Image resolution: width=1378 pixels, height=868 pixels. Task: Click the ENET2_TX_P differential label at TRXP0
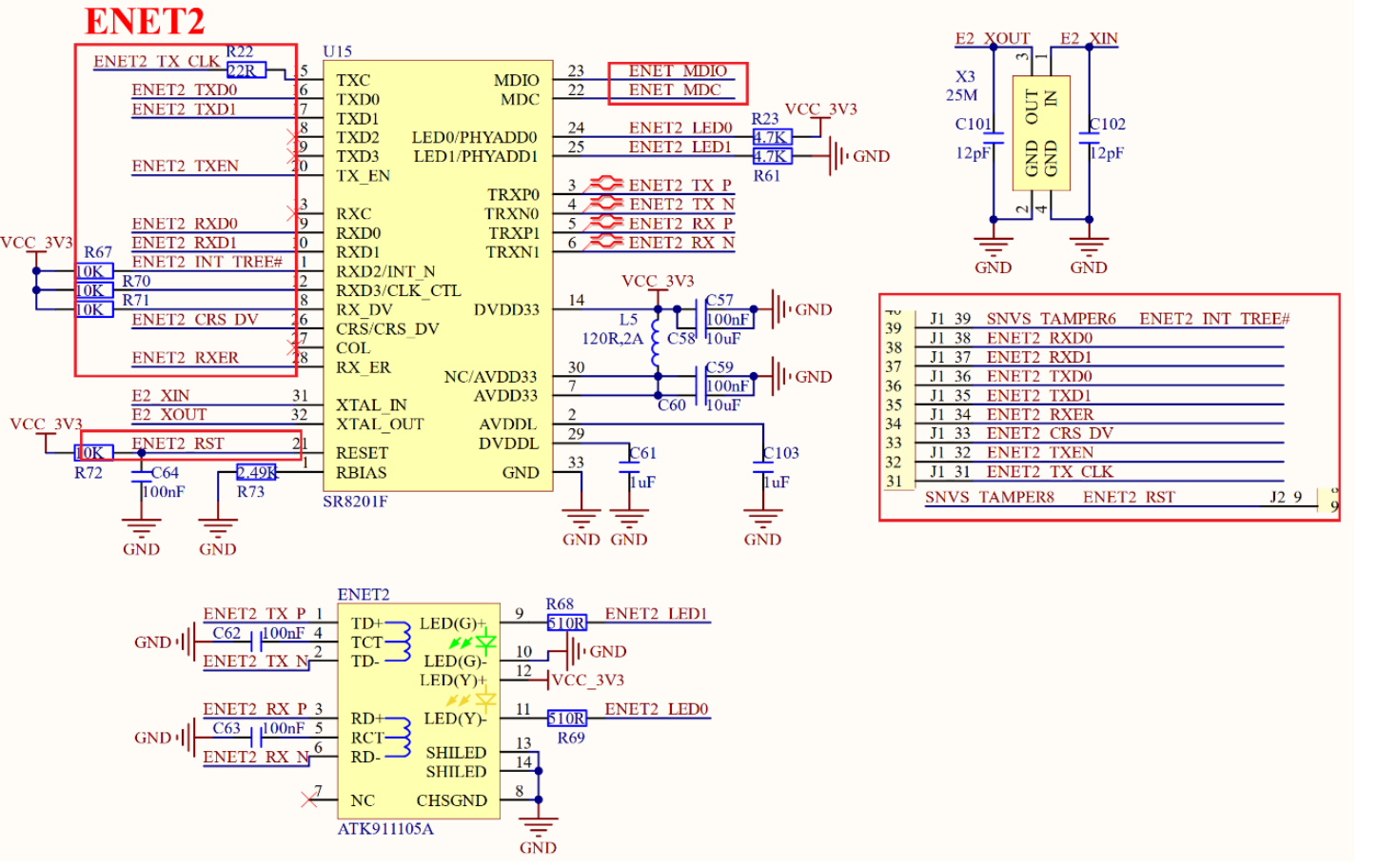pyautogui.click(x=680, y=185)
